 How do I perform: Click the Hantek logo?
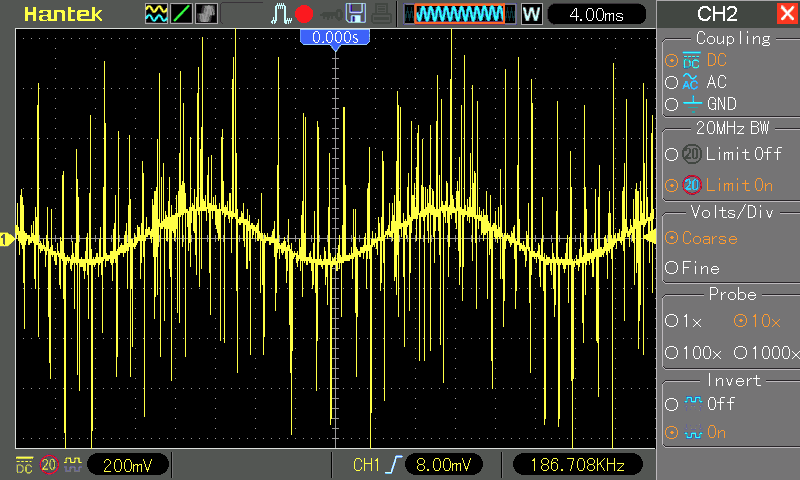pos(63,14)
